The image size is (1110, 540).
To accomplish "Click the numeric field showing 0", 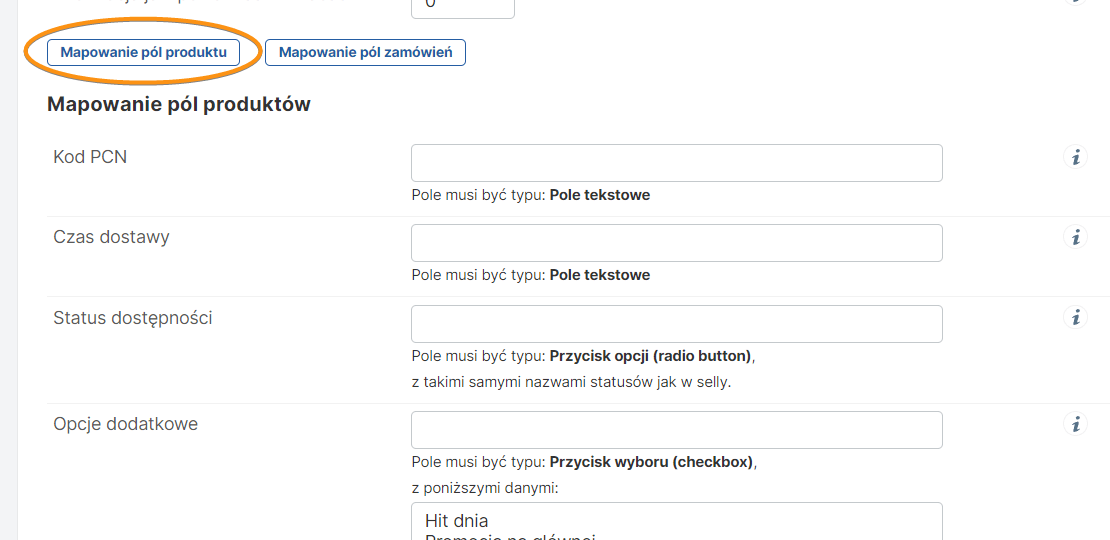I will tap(462, 7).
